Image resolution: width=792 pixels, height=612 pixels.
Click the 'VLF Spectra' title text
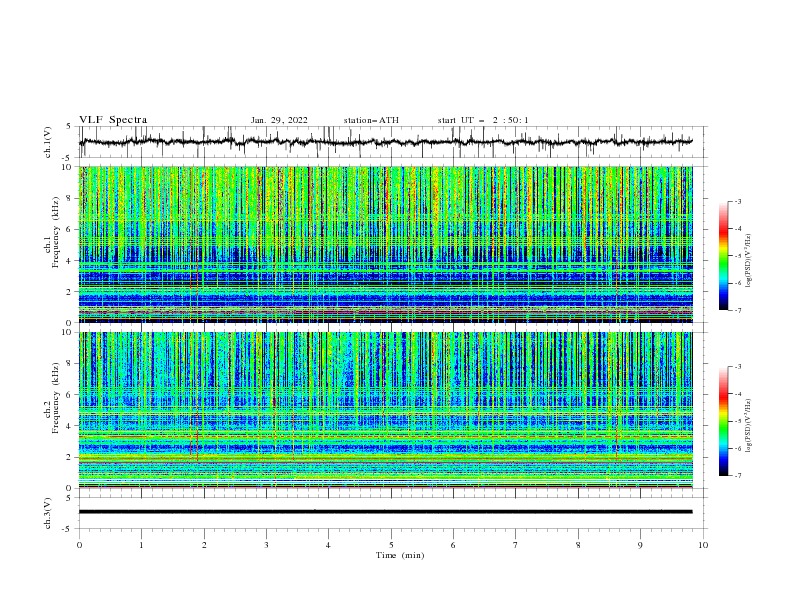[113, 120]
